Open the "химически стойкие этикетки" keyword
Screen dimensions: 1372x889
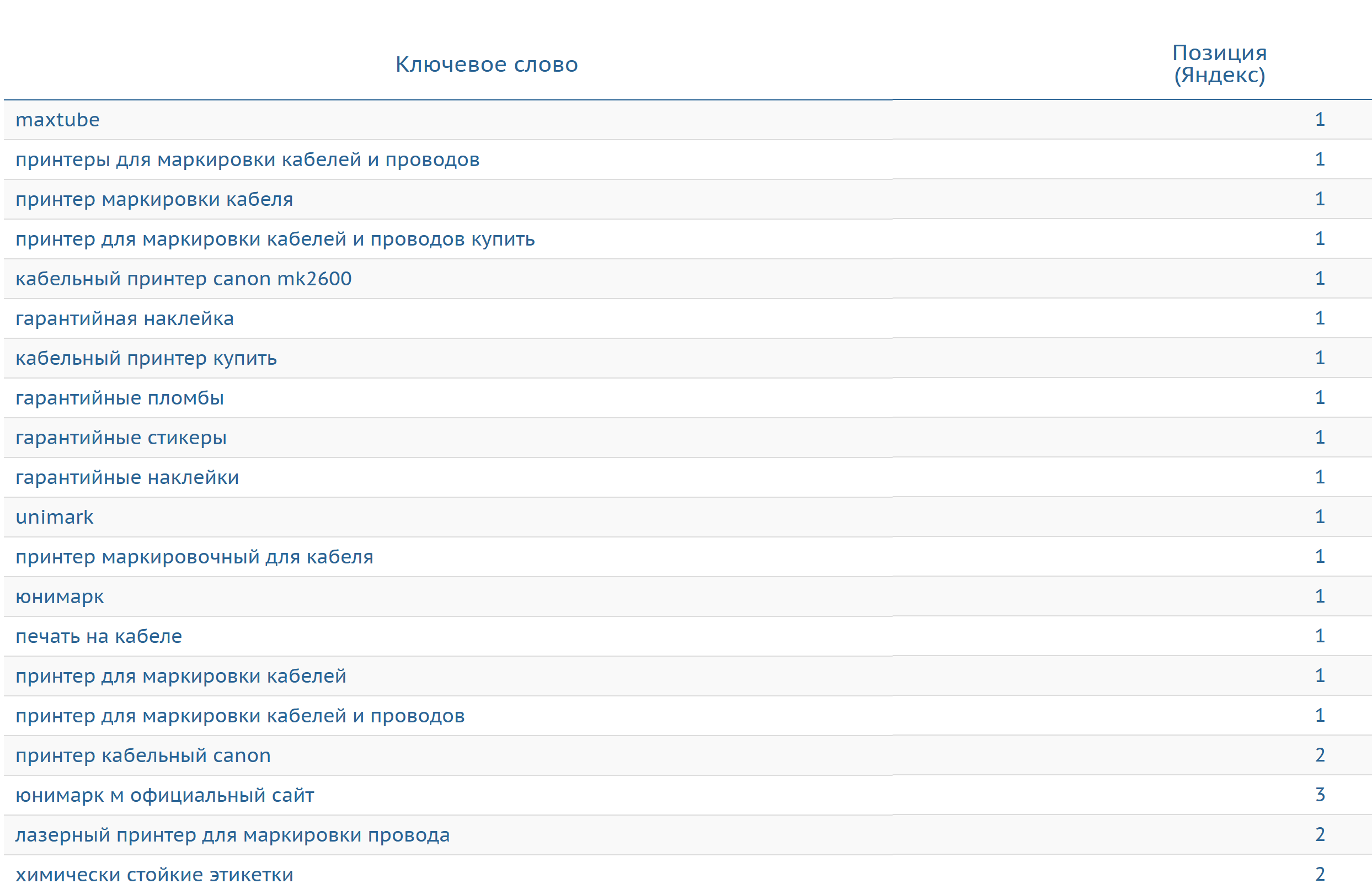154,875
